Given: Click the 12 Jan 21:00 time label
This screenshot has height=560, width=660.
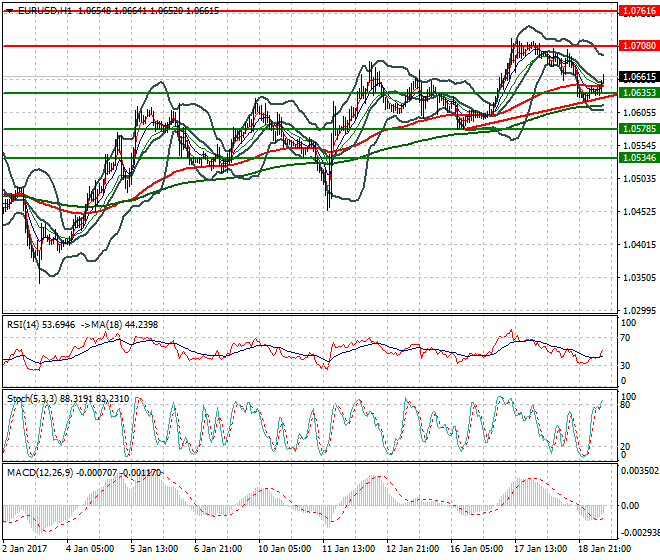Looking at the screenshot, I should tap(412, 549).
